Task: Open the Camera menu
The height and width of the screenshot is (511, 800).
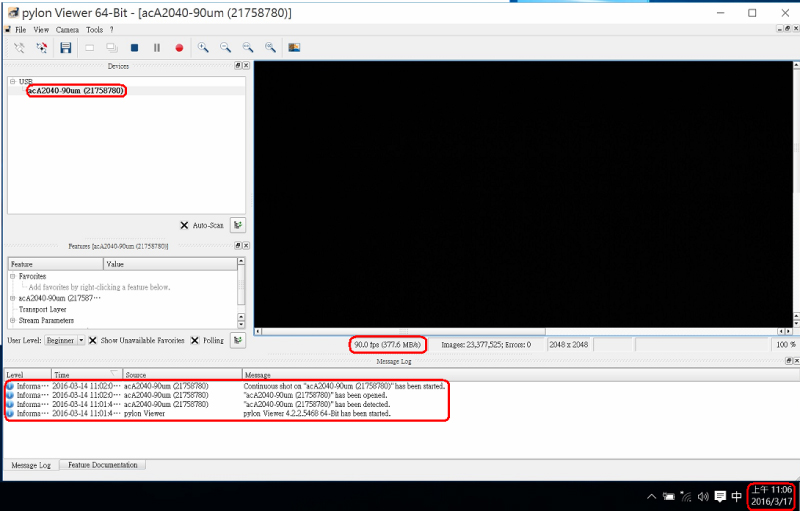Action: (67, 30)
